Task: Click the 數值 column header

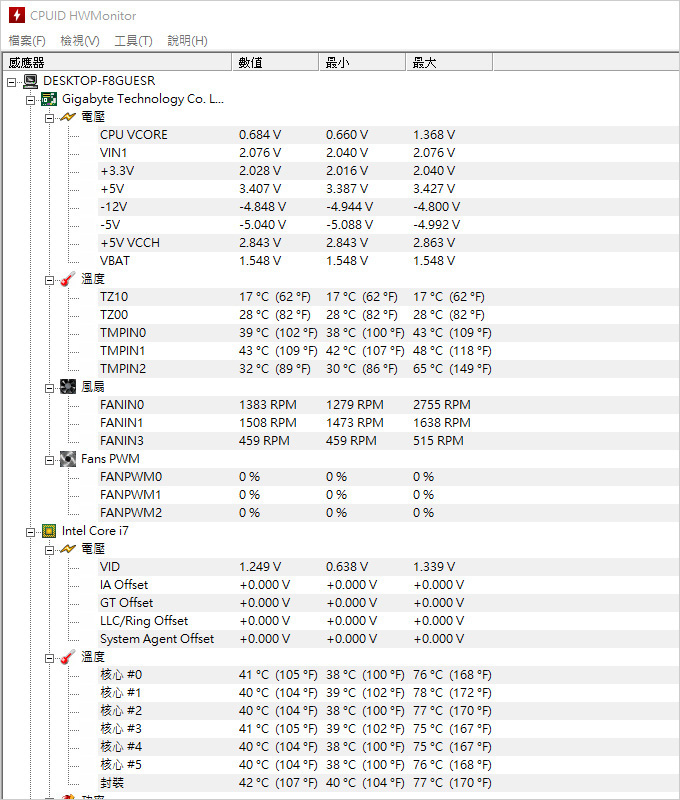Action: pos(275,62)
